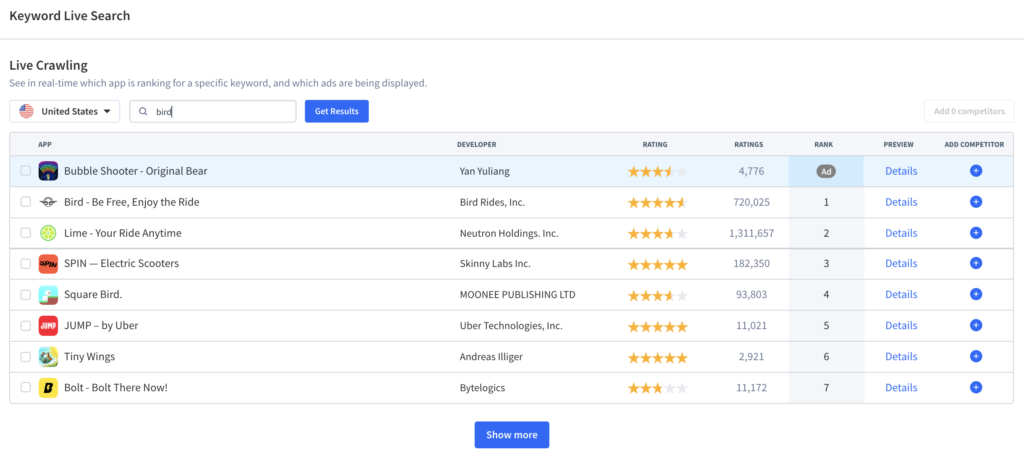Sort by the RATINGS column header
Screen dimensions: 1024x471
(748, 144)
